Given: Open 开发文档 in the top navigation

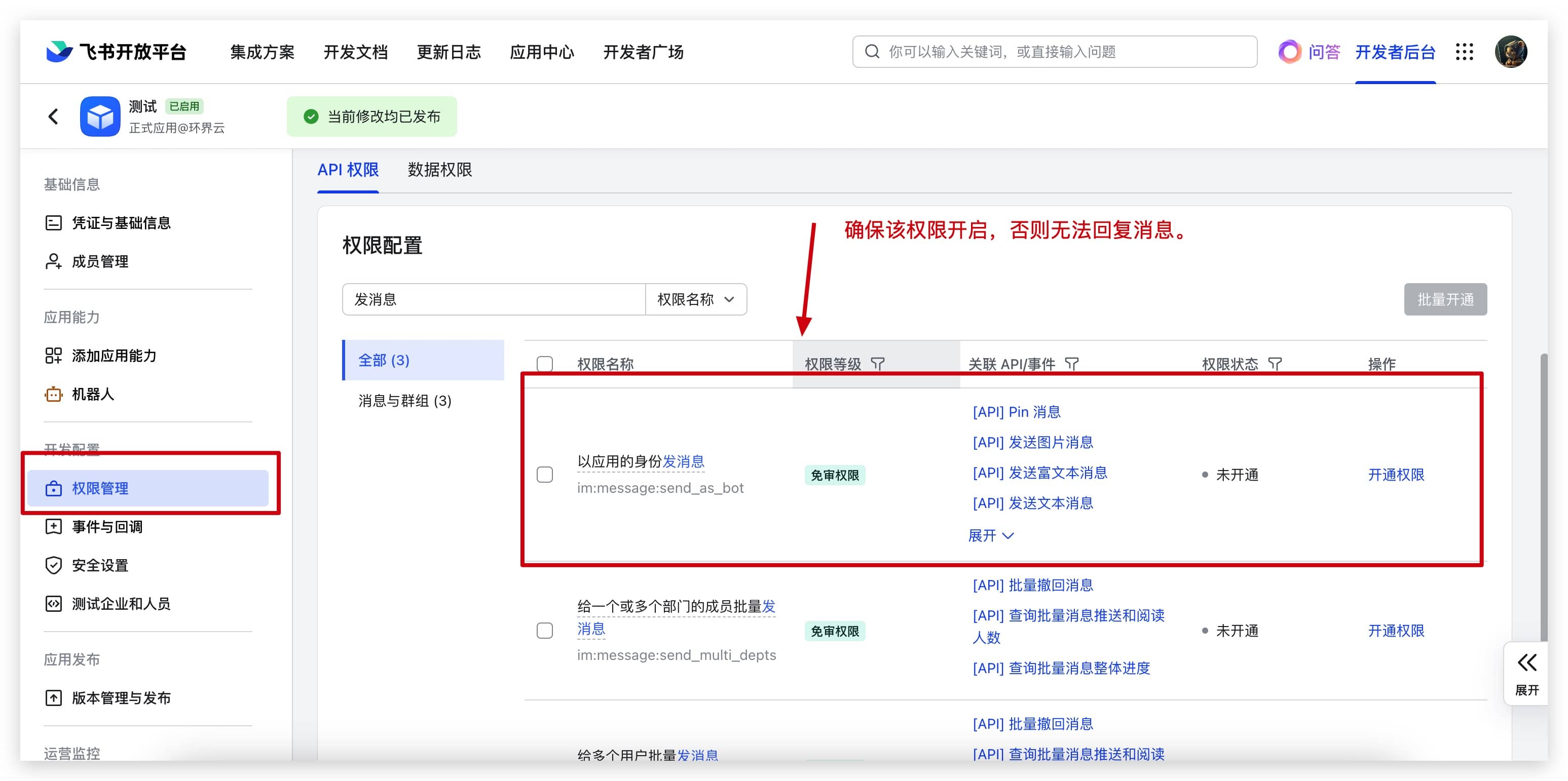Looking at the screenshot, I should tap(355, 52).
